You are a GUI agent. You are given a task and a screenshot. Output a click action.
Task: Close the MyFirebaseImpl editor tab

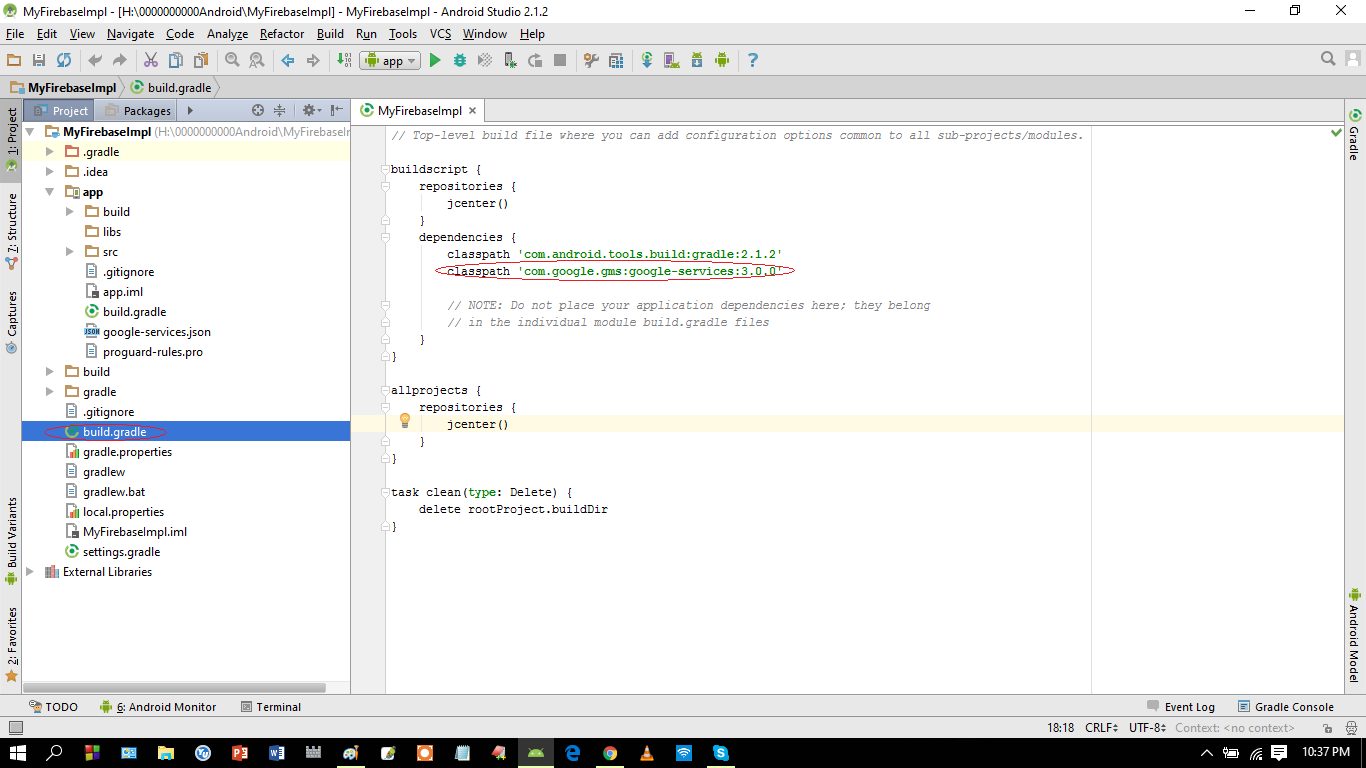pos(473,111)
